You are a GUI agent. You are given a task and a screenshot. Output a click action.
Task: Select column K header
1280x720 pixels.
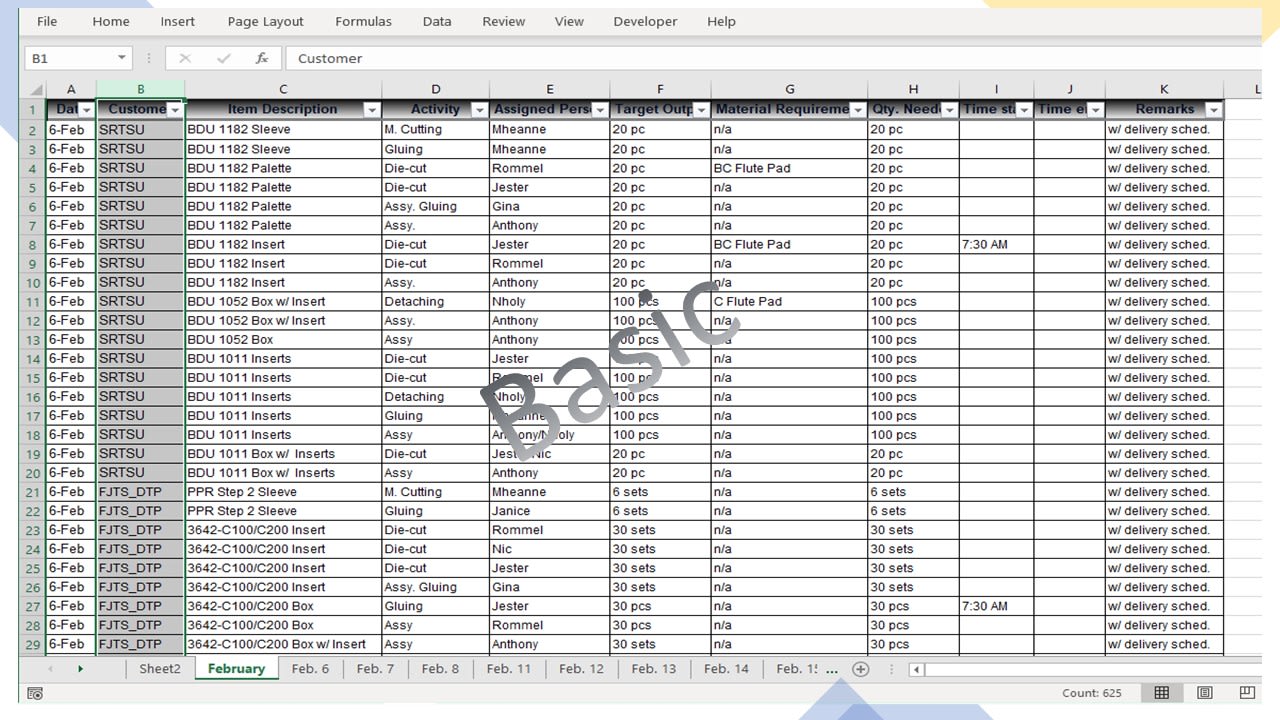[1164, 89]
